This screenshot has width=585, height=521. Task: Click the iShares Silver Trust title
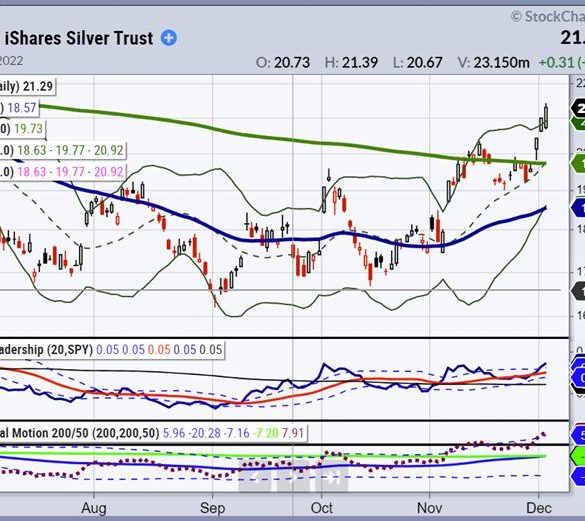click(79, 38)
